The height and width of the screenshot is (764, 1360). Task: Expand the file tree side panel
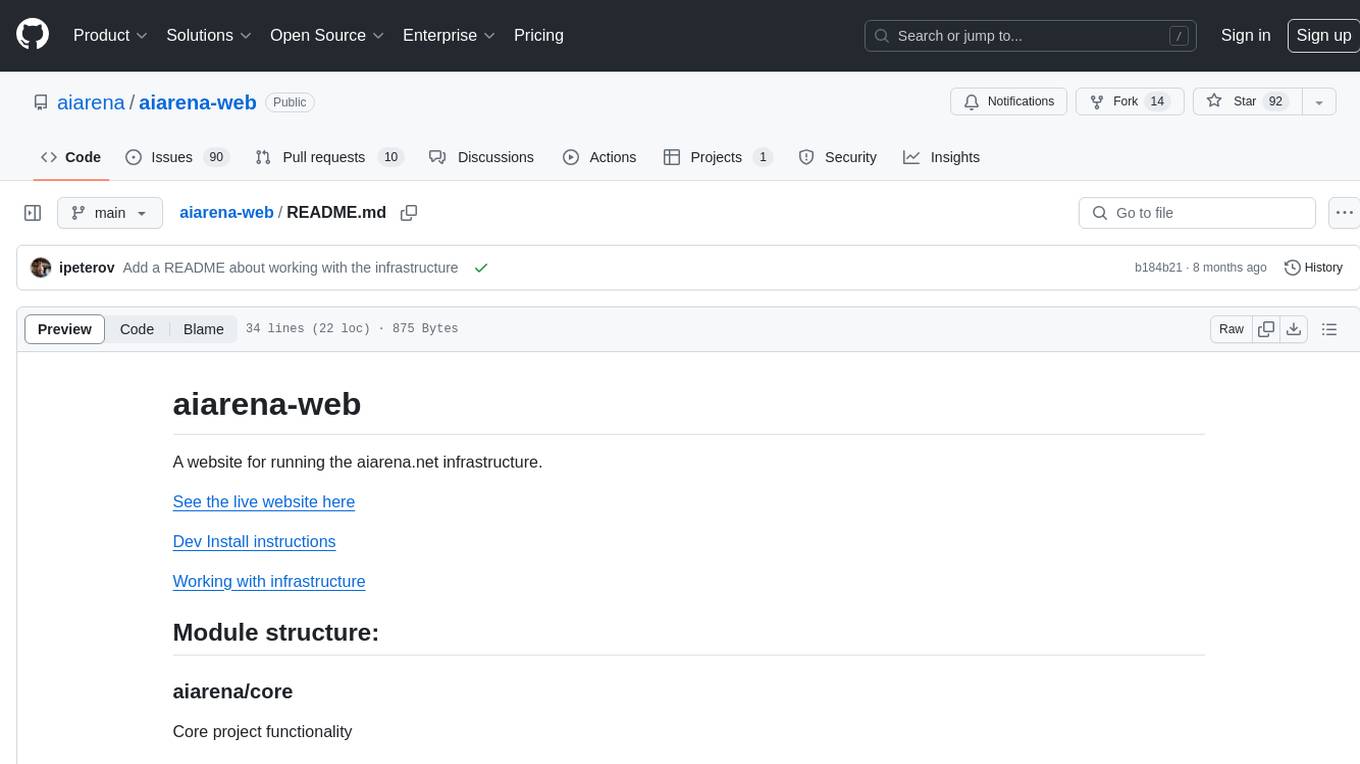(33, 213)
